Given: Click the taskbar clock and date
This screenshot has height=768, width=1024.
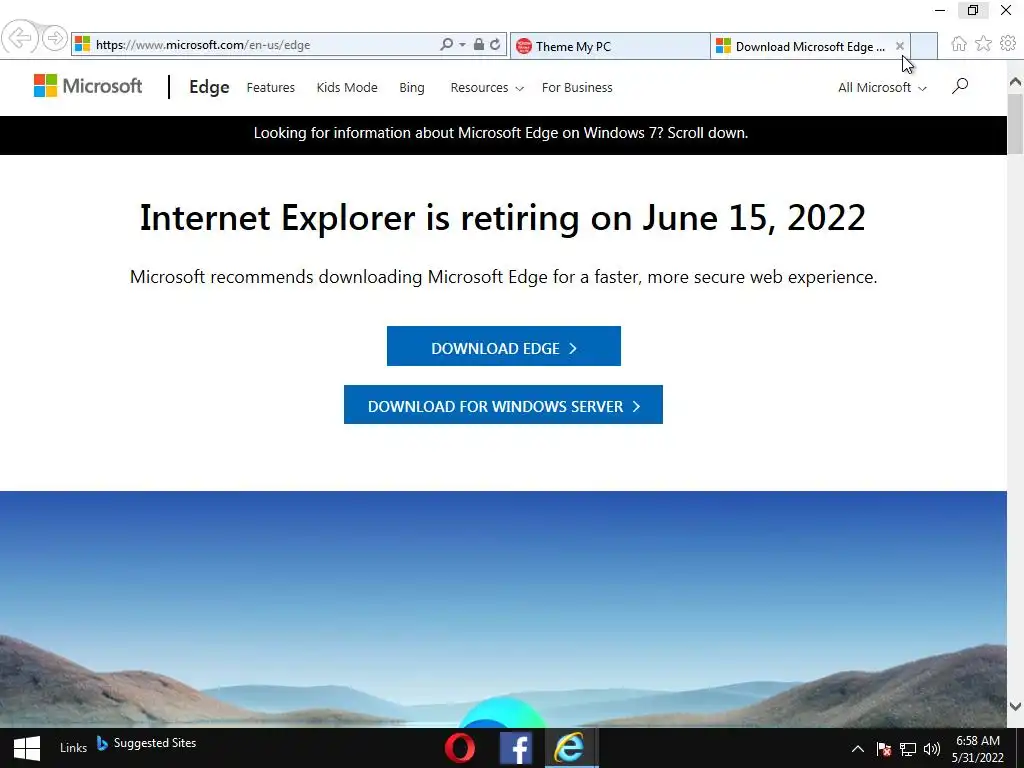Looking at the screenshot, I should [978, 749].
